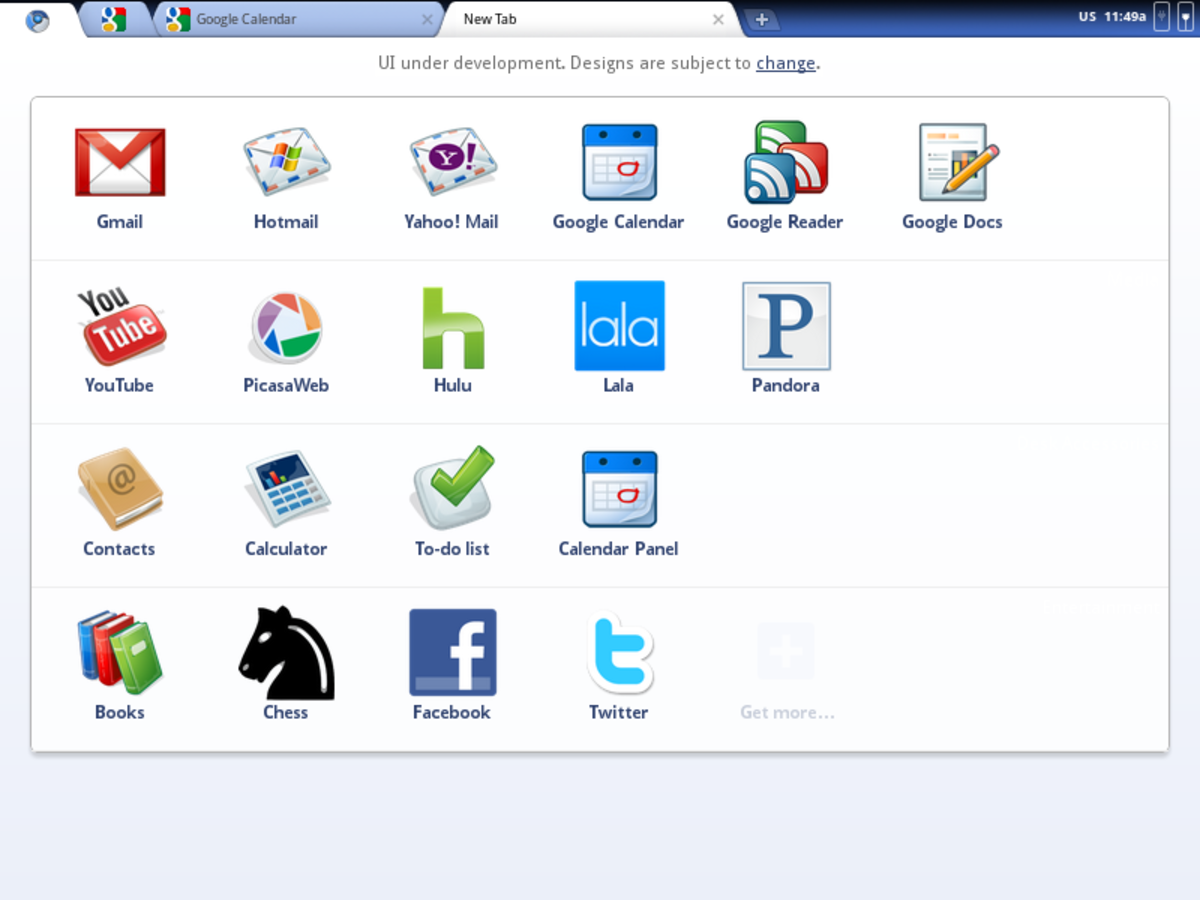Launch the Calculator icon
Image resolution: width=1200 pixels, height=900 pixels.
point(287,488)
